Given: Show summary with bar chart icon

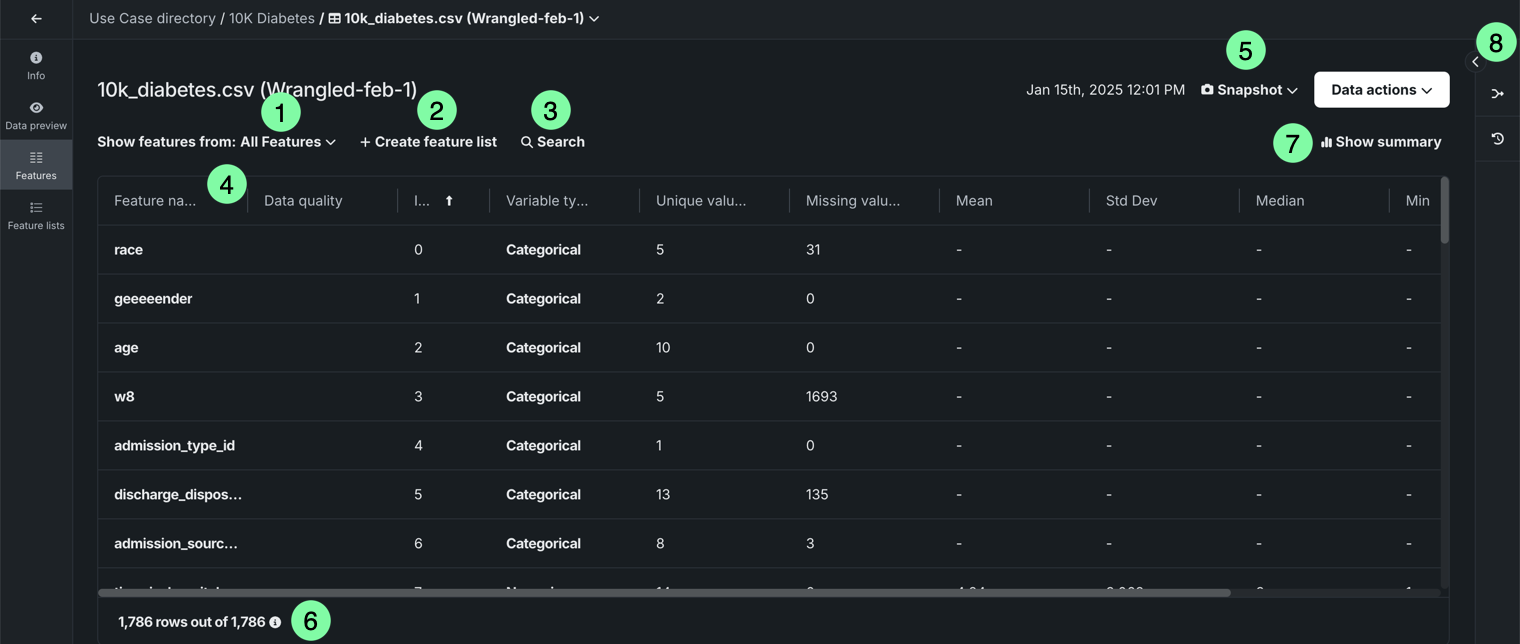Looking at the screenshot, I should pos(1380,142).
